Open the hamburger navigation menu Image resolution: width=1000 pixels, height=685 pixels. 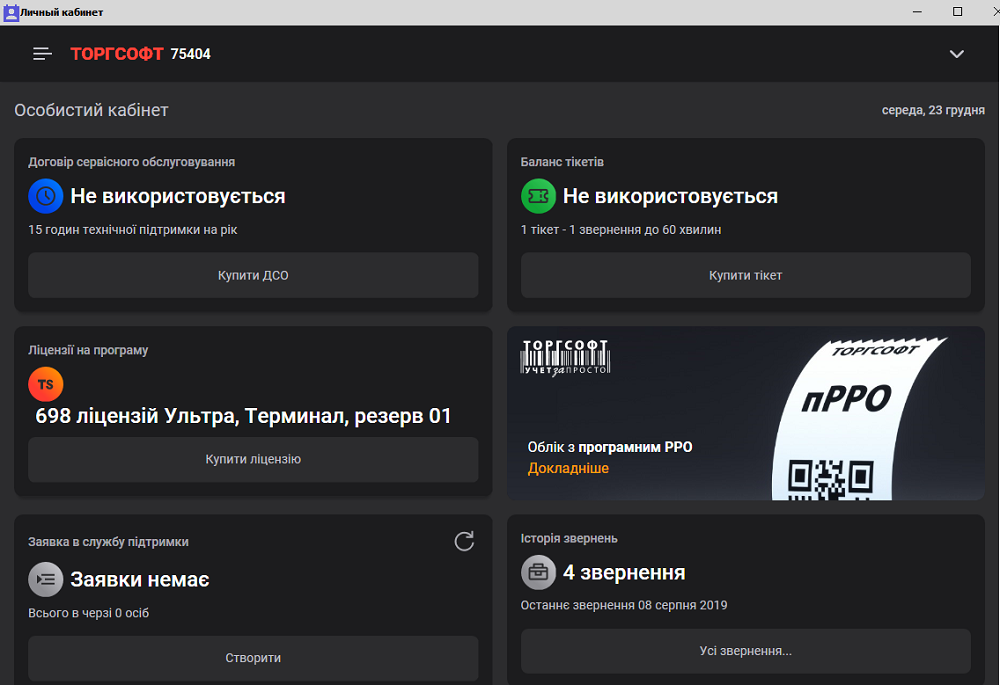point(42,54)
